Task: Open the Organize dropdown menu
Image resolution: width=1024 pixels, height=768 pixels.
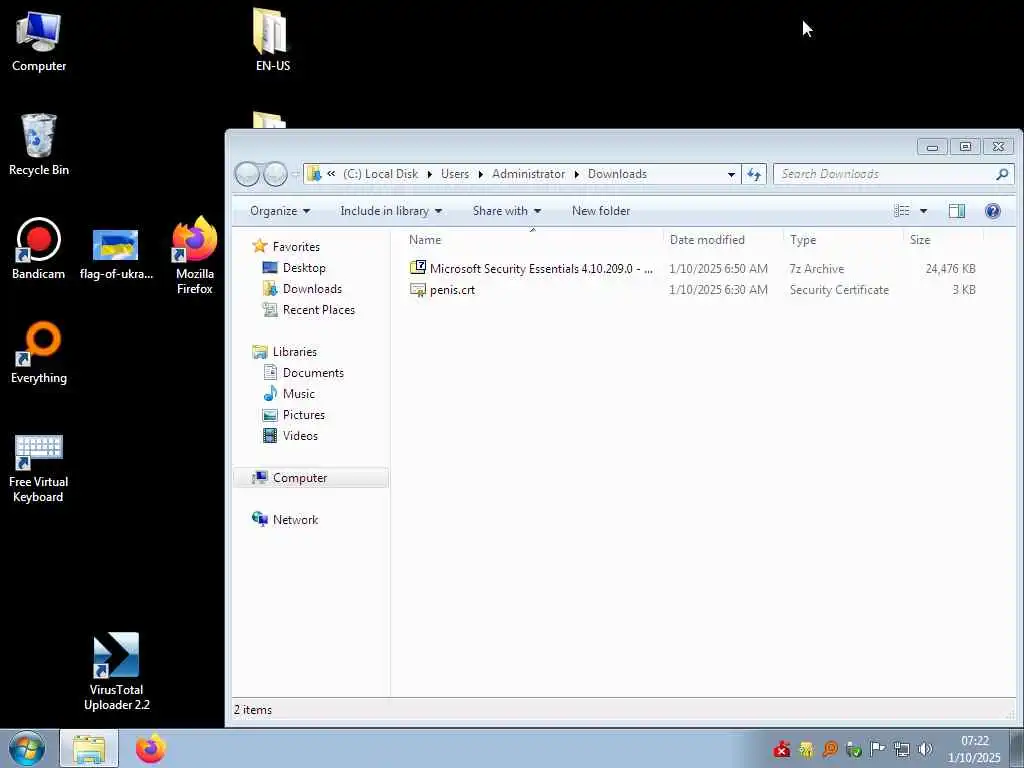Action: point(280,210)
